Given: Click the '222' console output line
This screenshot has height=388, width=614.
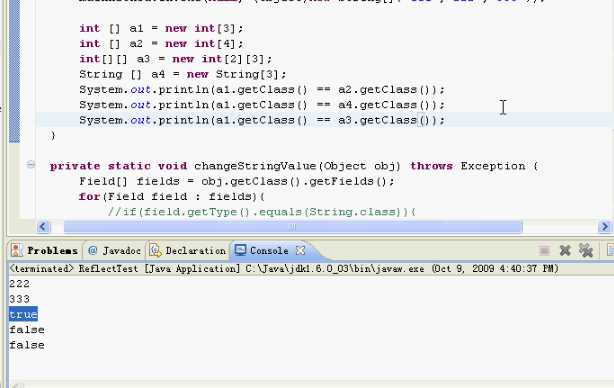Looking at the screenshot, I should coord(20,284).
